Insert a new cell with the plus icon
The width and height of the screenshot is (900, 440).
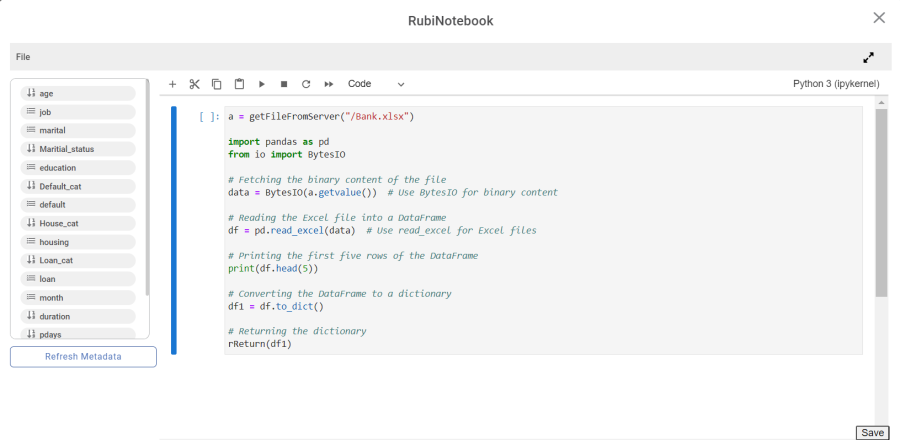point(172,84)
